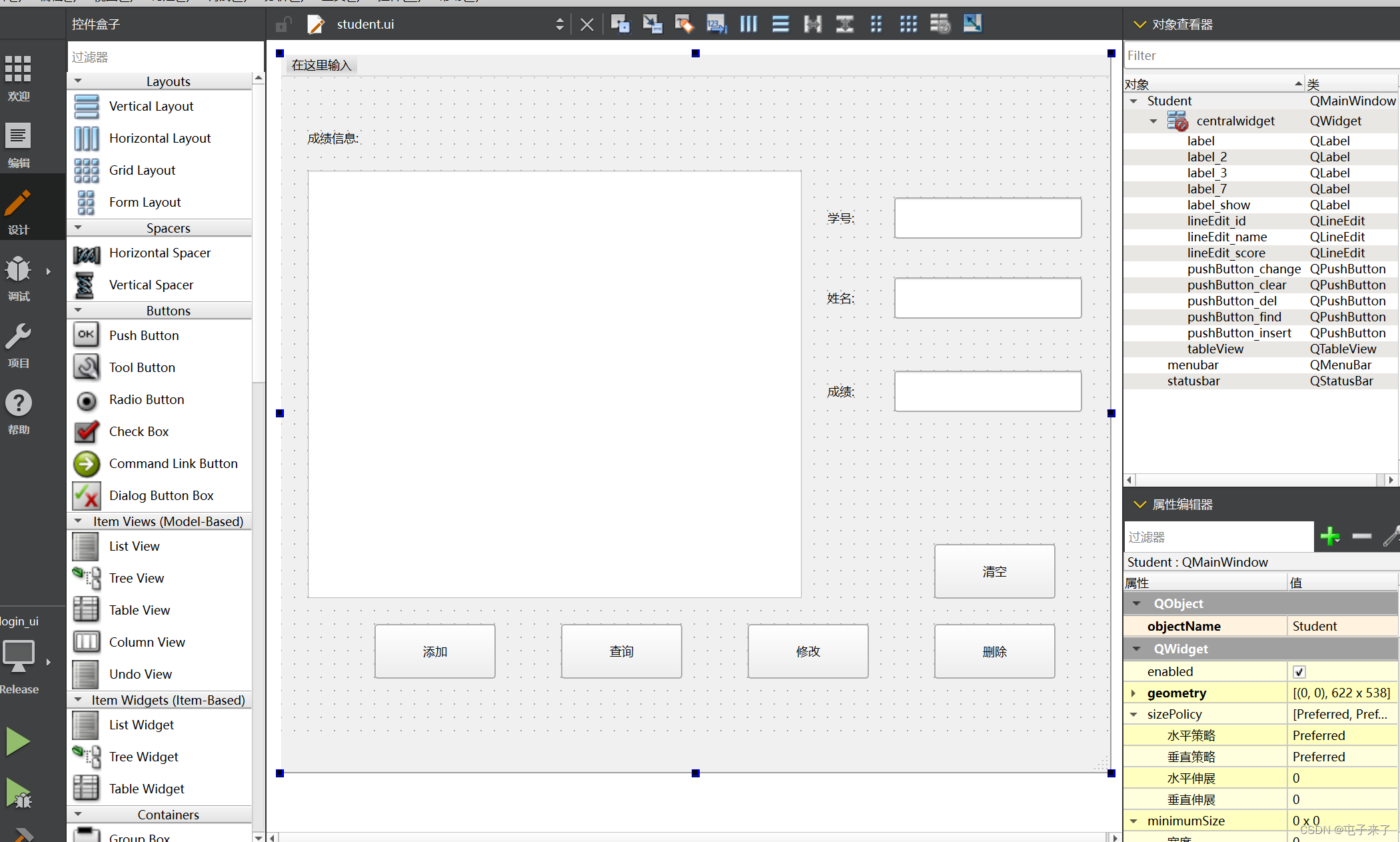Collapse centralwidget in object tree
This screenshot has height=842, width=1400.
[1153, 121]
